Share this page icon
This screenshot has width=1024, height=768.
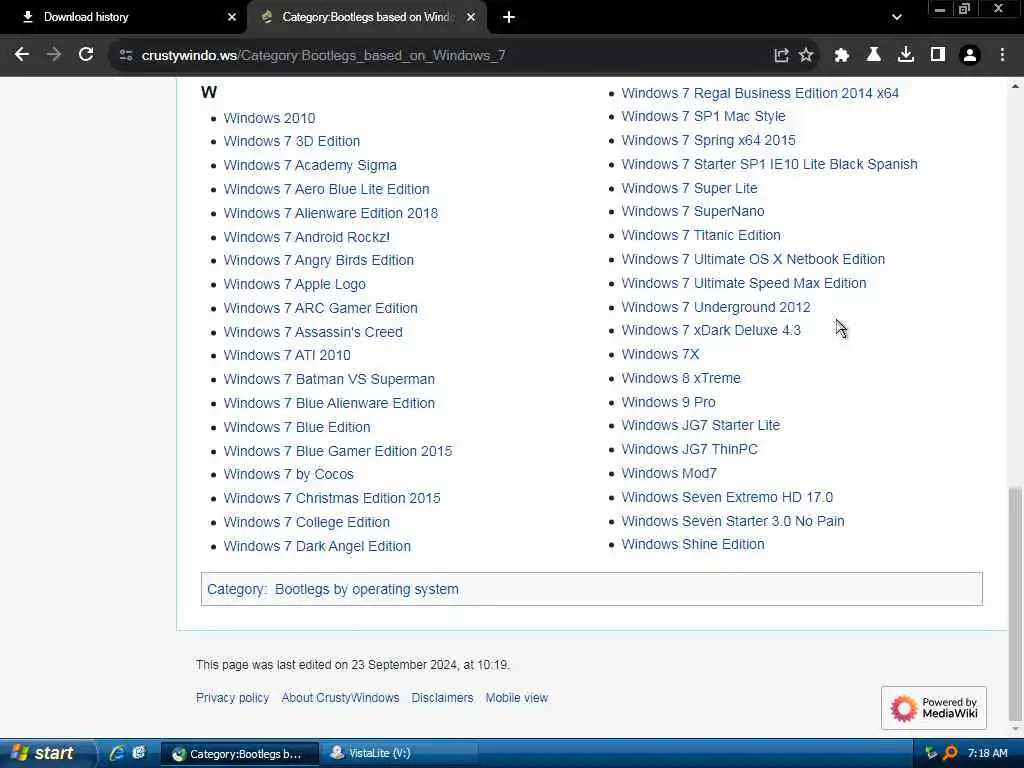click(781, 56)
